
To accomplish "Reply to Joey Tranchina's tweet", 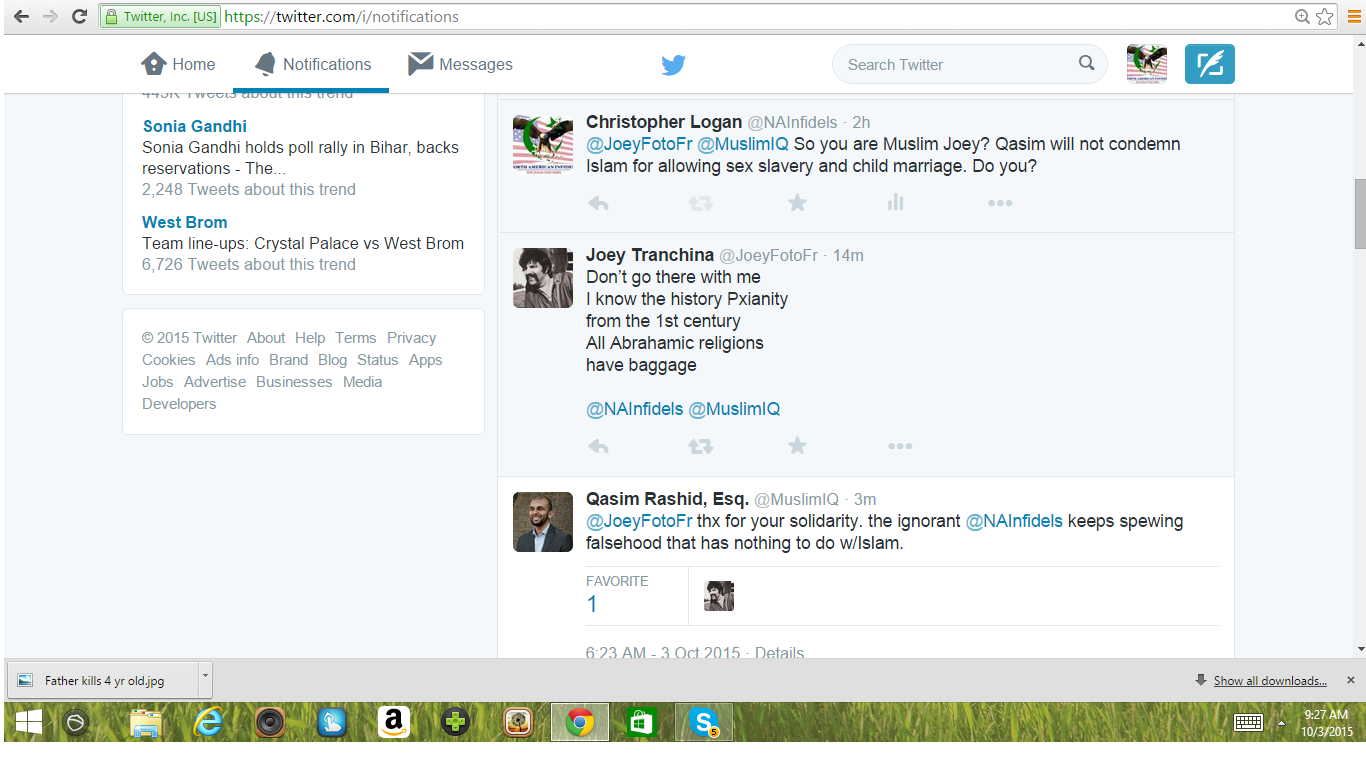I will (x=598, y=446).
